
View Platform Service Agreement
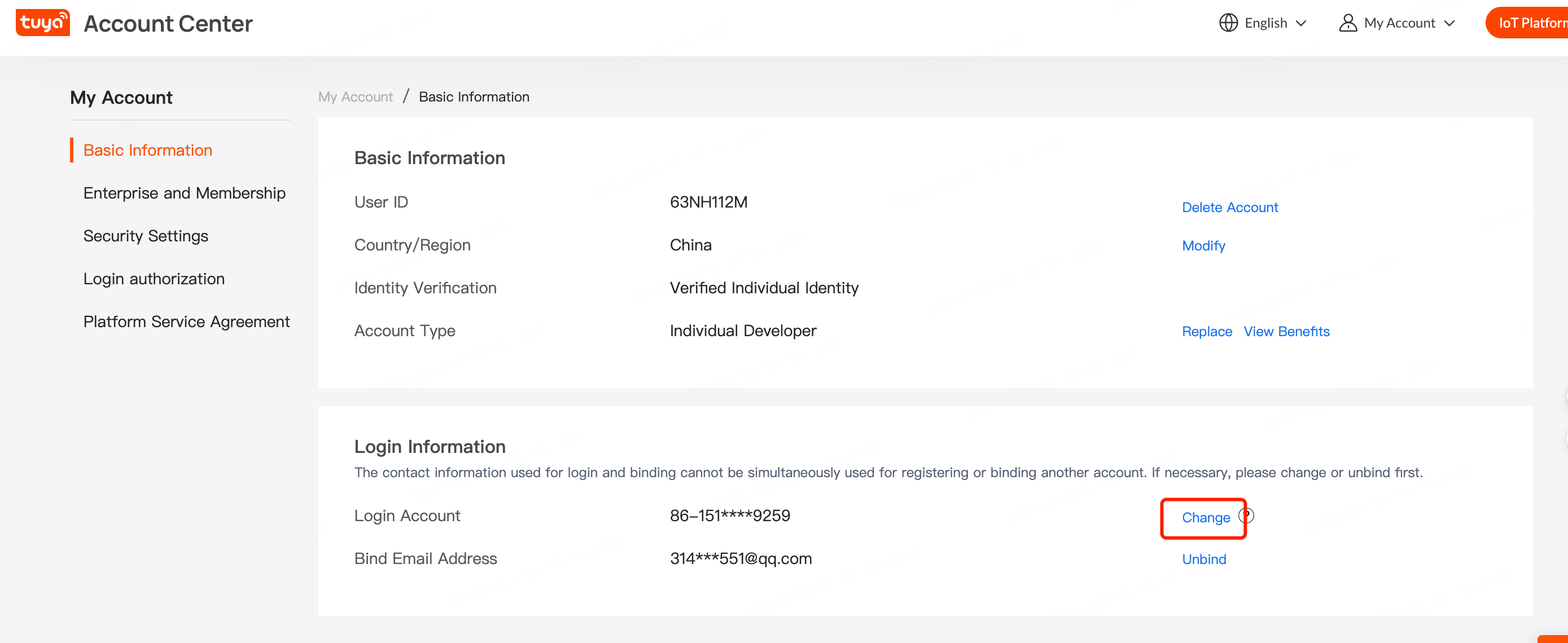[x=186, y=322]
